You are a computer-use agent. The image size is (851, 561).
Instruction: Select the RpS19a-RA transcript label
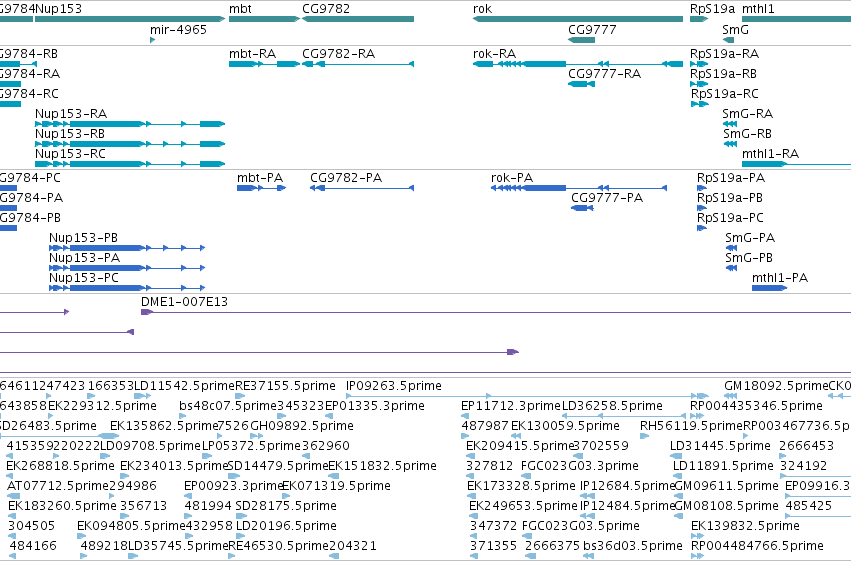[x=725, y=54]
